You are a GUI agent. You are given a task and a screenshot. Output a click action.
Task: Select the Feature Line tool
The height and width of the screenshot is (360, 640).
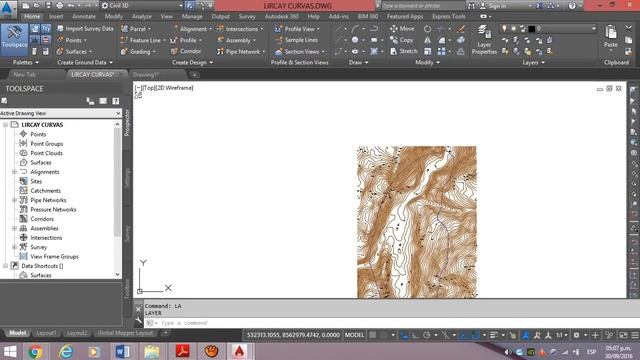[x=143, y=40]
